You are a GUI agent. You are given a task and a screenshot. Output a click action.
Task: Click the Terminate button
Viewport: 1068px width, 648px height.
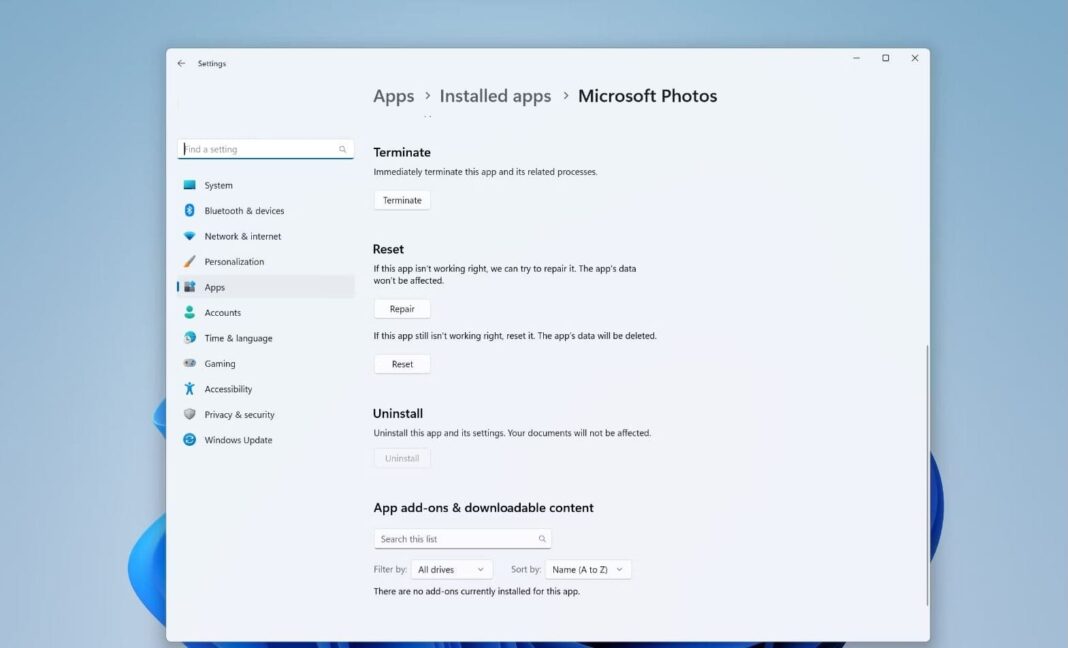tap(401, 199)
